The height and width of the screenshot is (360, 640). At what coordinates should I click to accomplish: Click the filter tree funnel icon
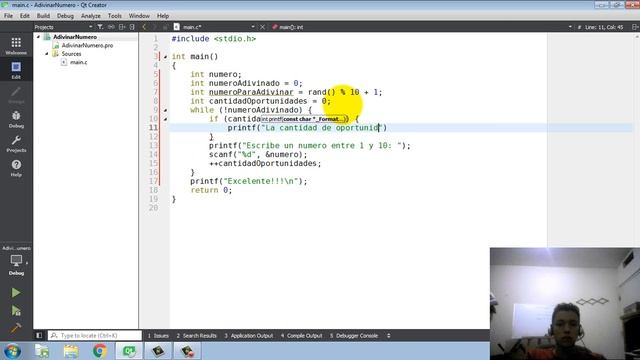pyautogui.click(x=100, y=27)
